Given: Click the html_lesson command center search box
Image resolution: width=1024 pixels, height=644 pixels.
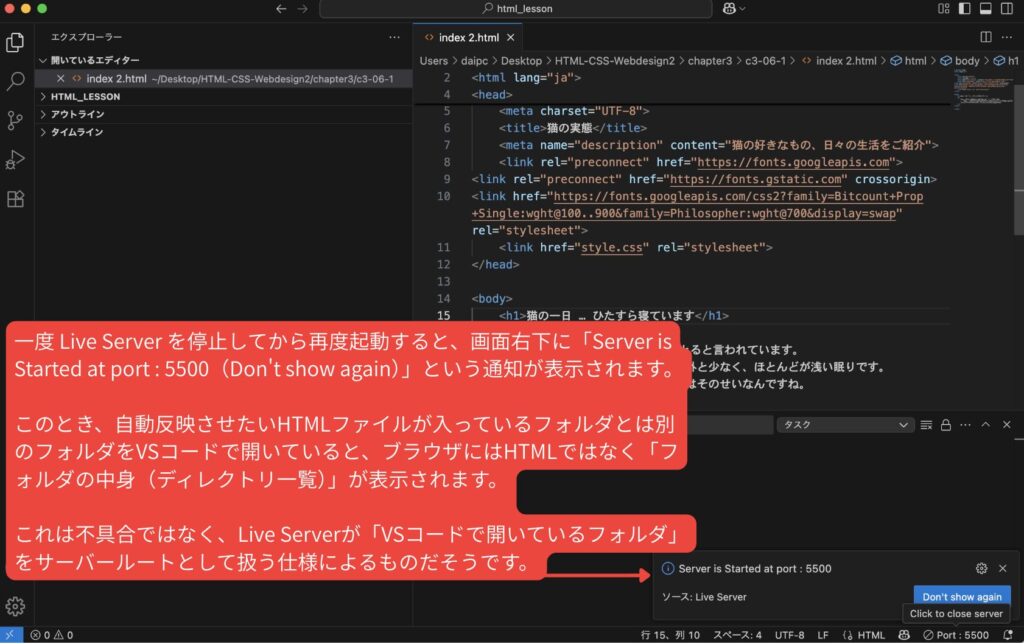Looking at the screenshot, I should click(x=516, y=9).
